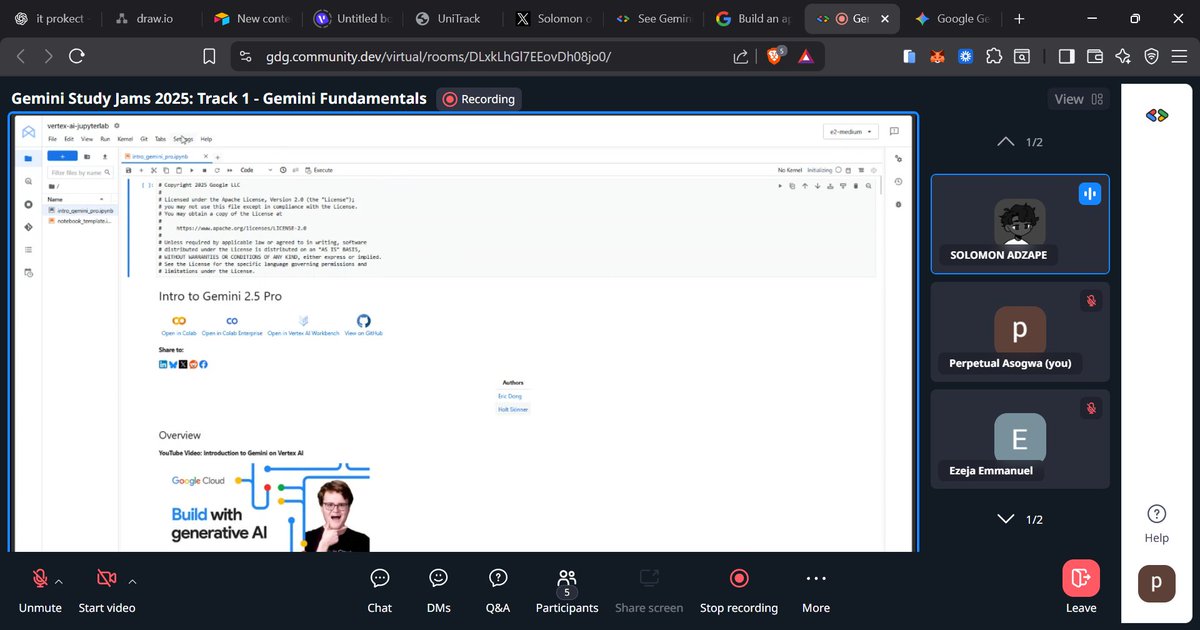Open the Q&A panel

point(497,590)
